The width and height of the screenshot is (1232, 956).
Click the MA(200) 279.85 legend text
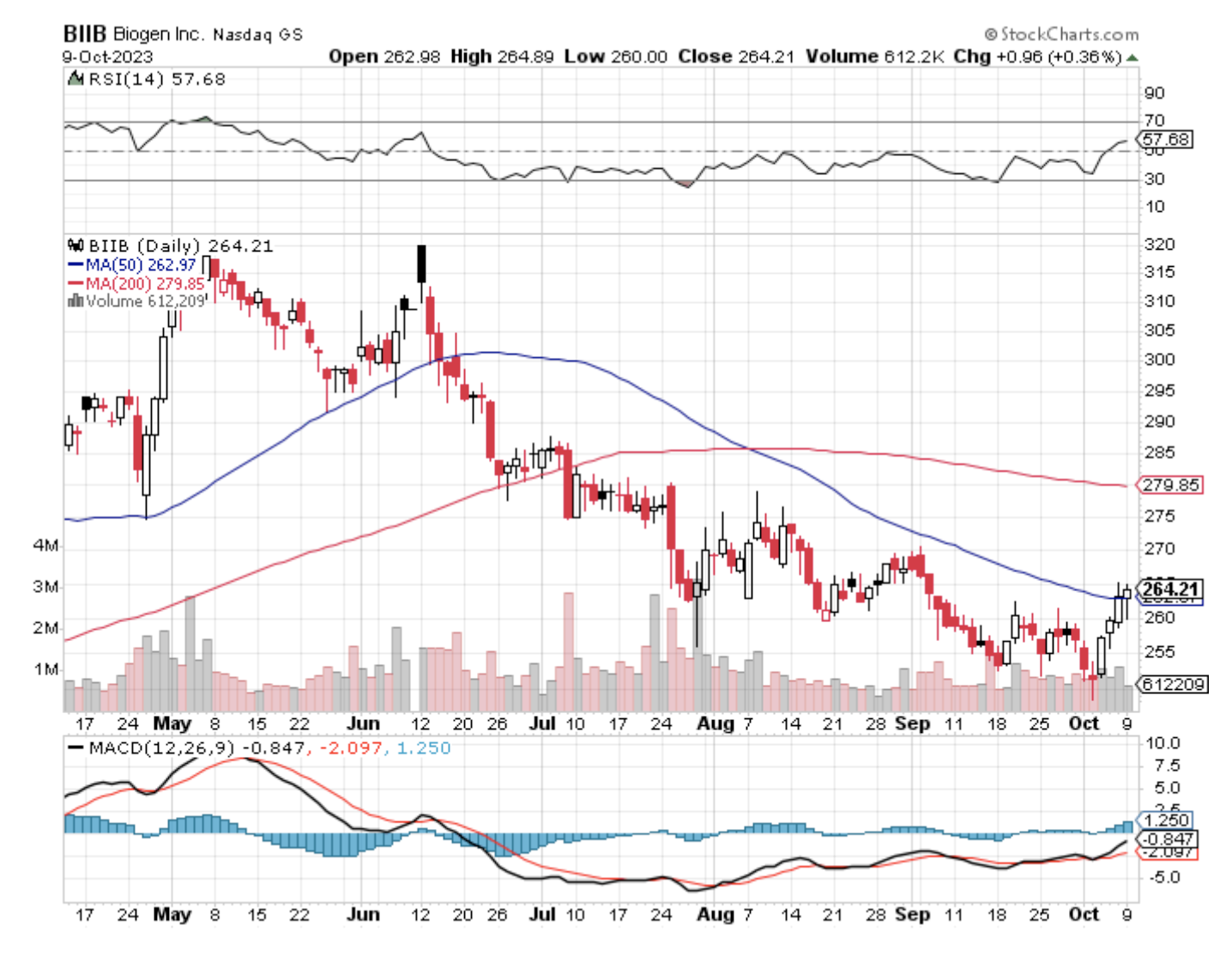click(x=145, y=283)
